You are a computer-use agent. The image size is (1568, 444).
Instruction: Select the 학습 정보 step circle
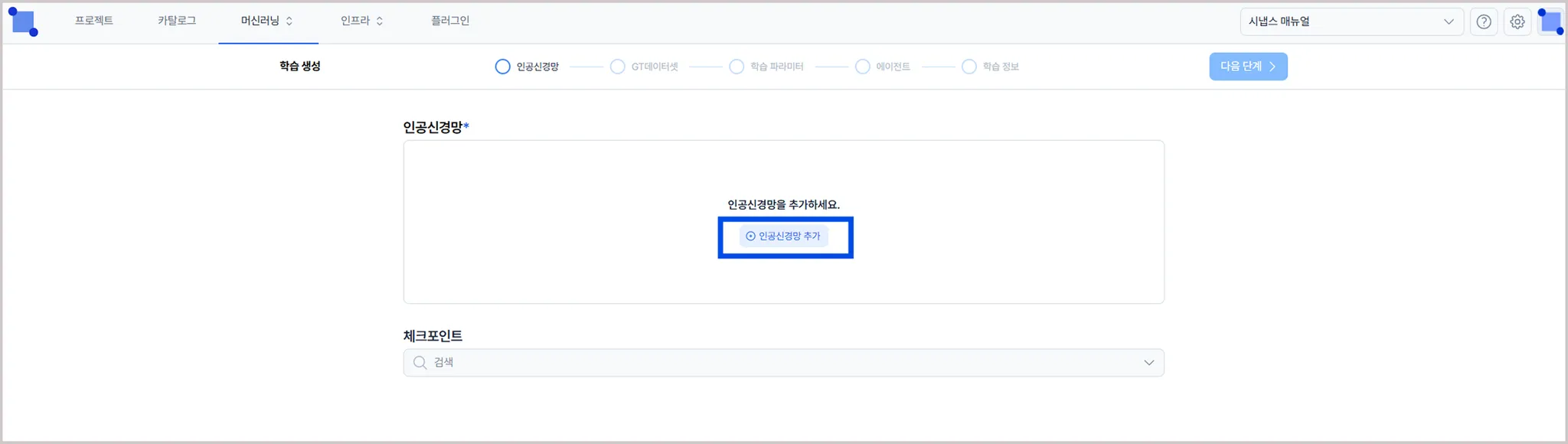(969, 67)
